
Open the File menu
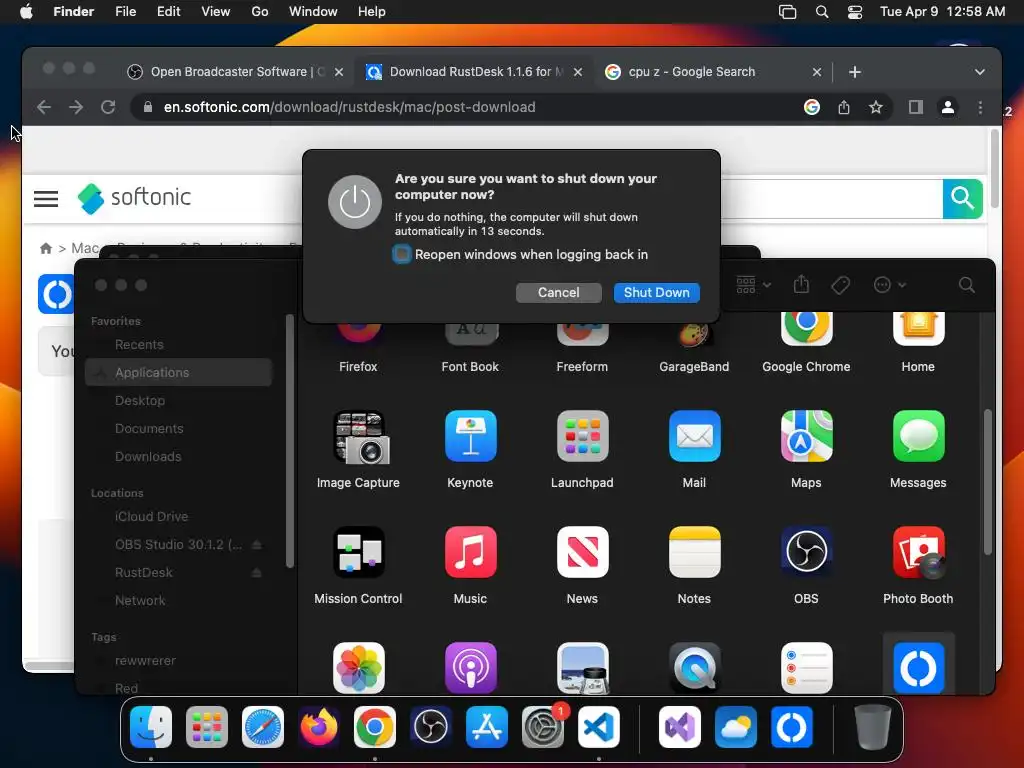pos(125,12)
